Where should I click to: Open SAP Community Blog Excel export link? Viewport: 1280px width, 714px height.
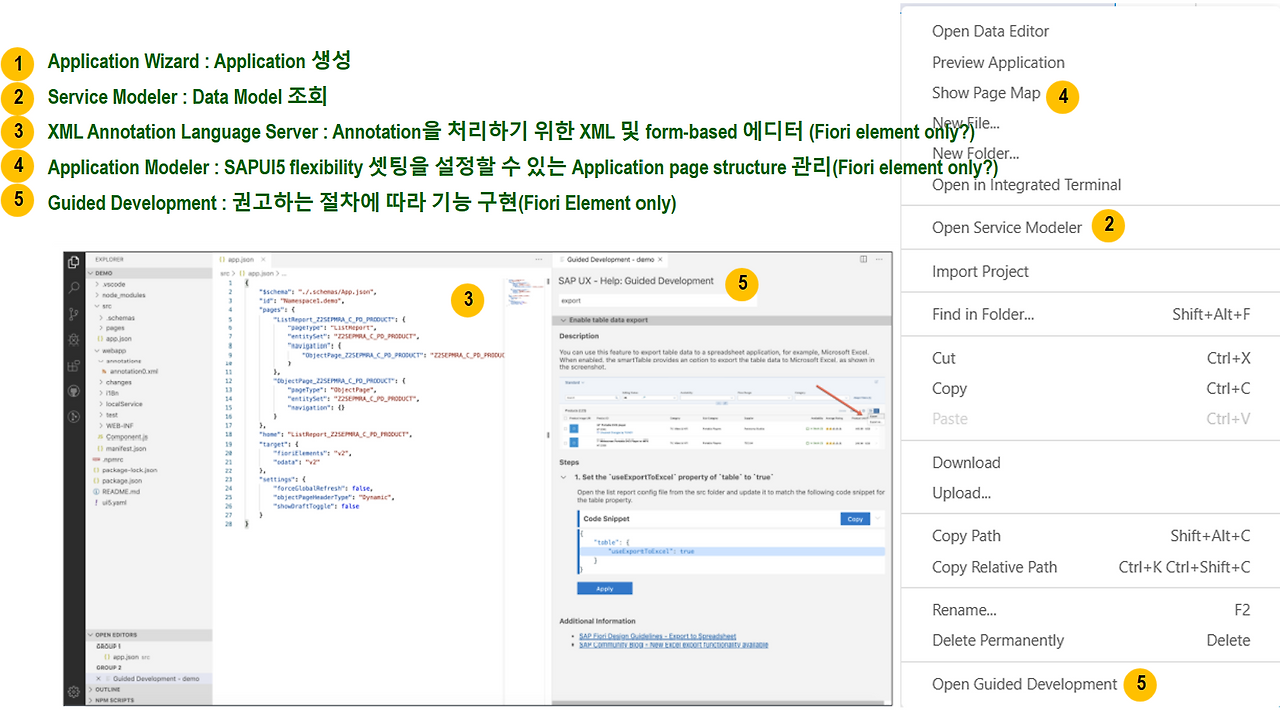pyautogui.click(x=673, y=645)
